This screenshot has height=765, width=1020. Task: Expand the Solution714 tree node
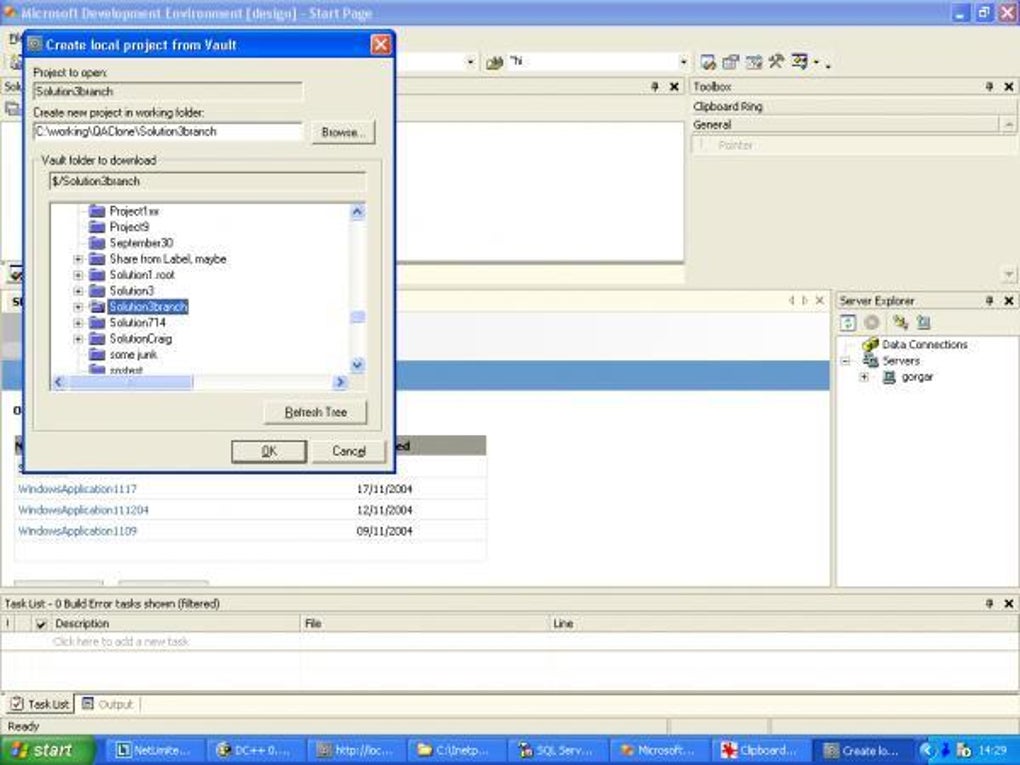pos(80,322)
